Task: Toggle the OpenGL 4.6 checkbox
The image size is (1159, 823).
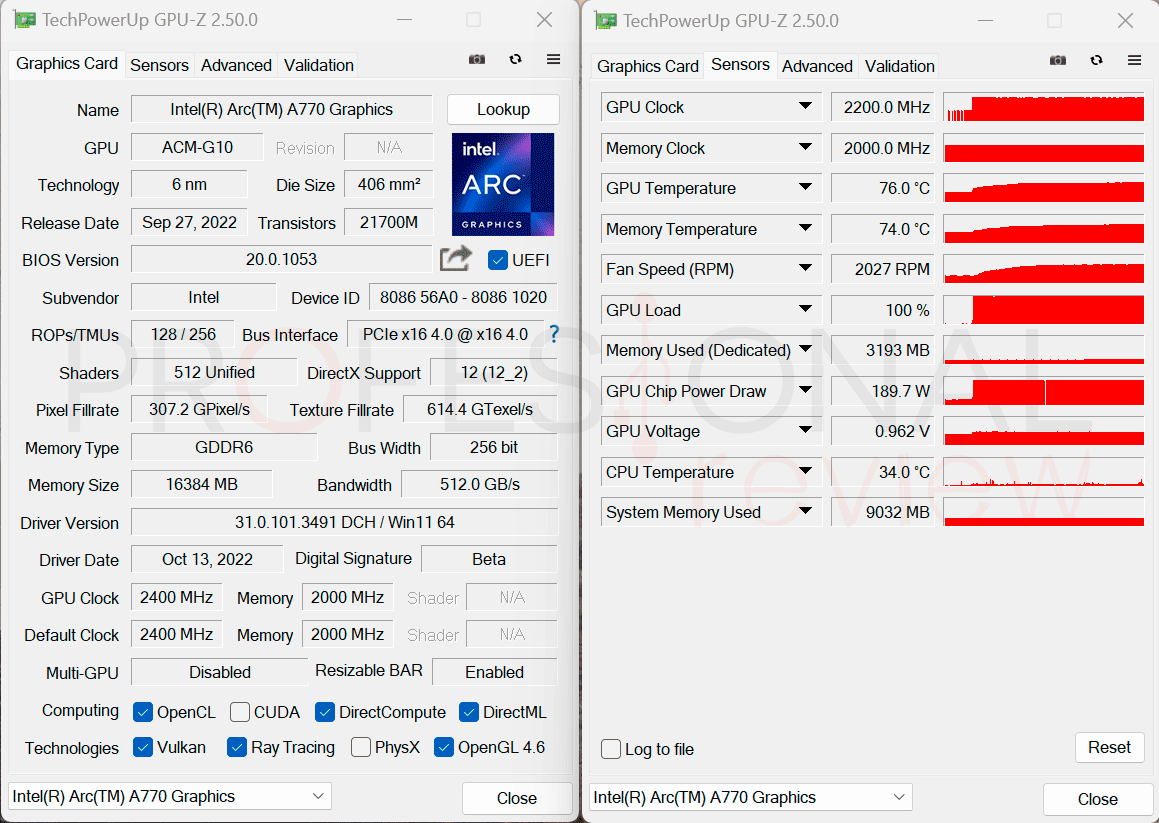Action: point(443,747)
